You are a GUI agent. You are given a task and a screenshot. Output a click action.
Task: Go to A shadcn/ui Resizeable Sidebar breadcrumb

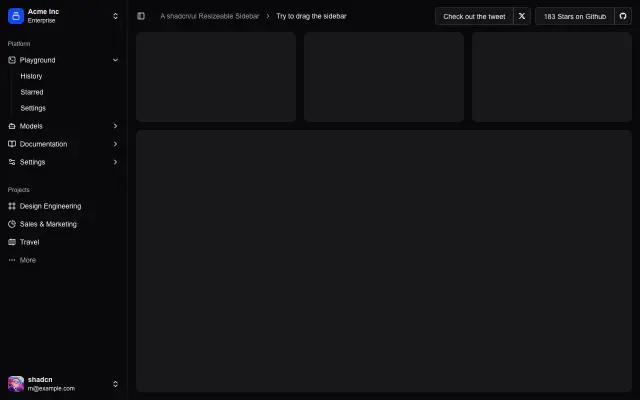pyautogui.click(x=209, y=16)
